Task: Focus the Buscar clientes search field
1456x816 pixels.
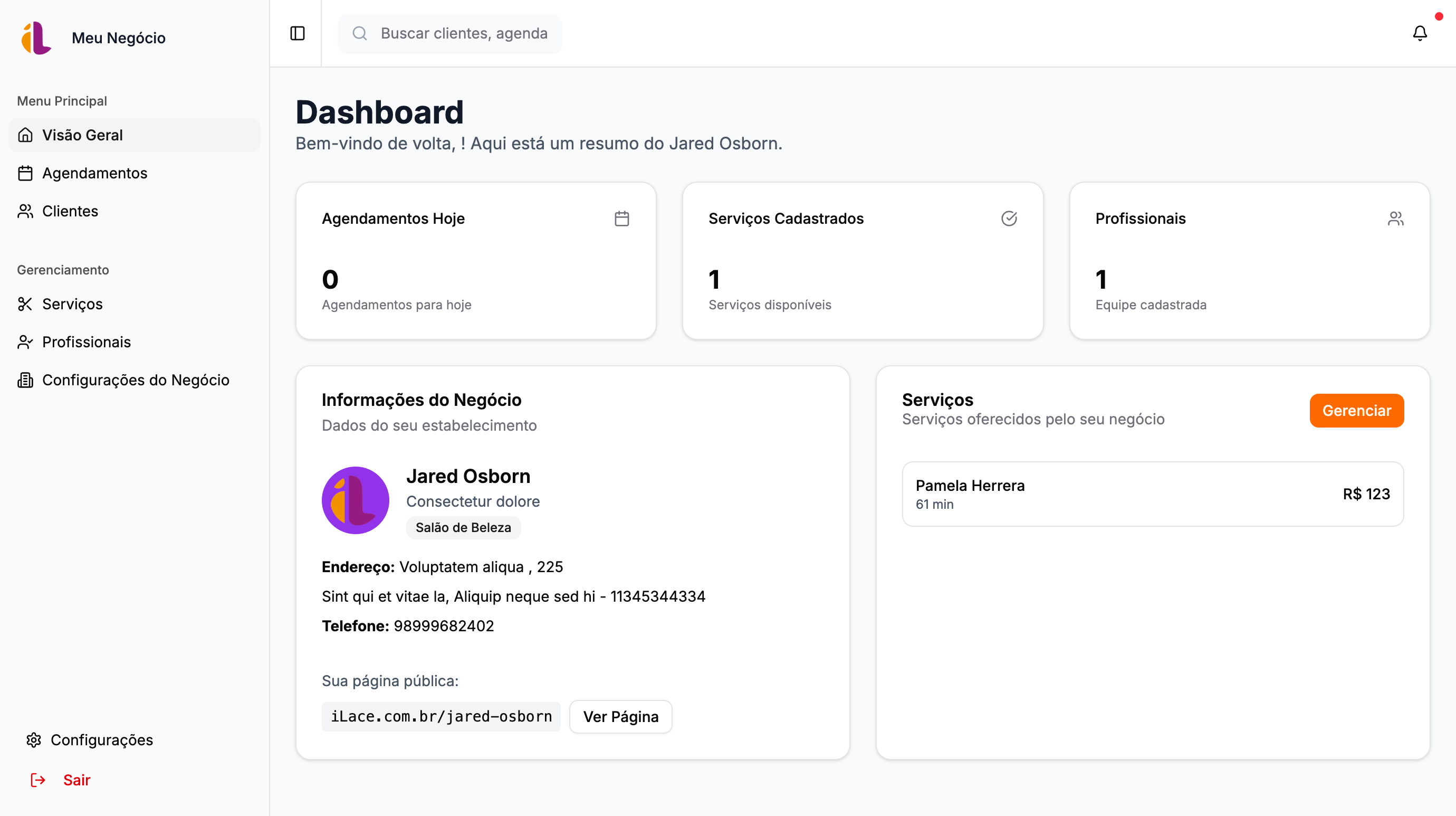Action: 464,33
